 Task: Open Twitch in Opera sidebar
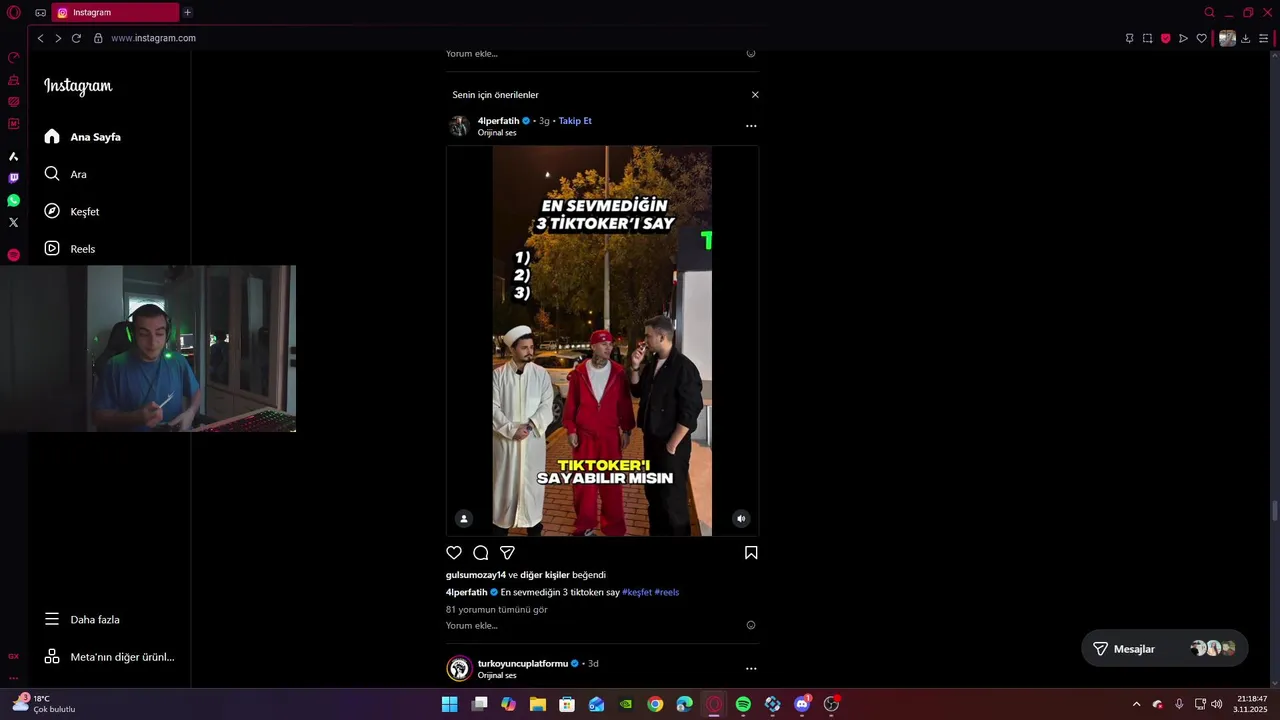13,178
